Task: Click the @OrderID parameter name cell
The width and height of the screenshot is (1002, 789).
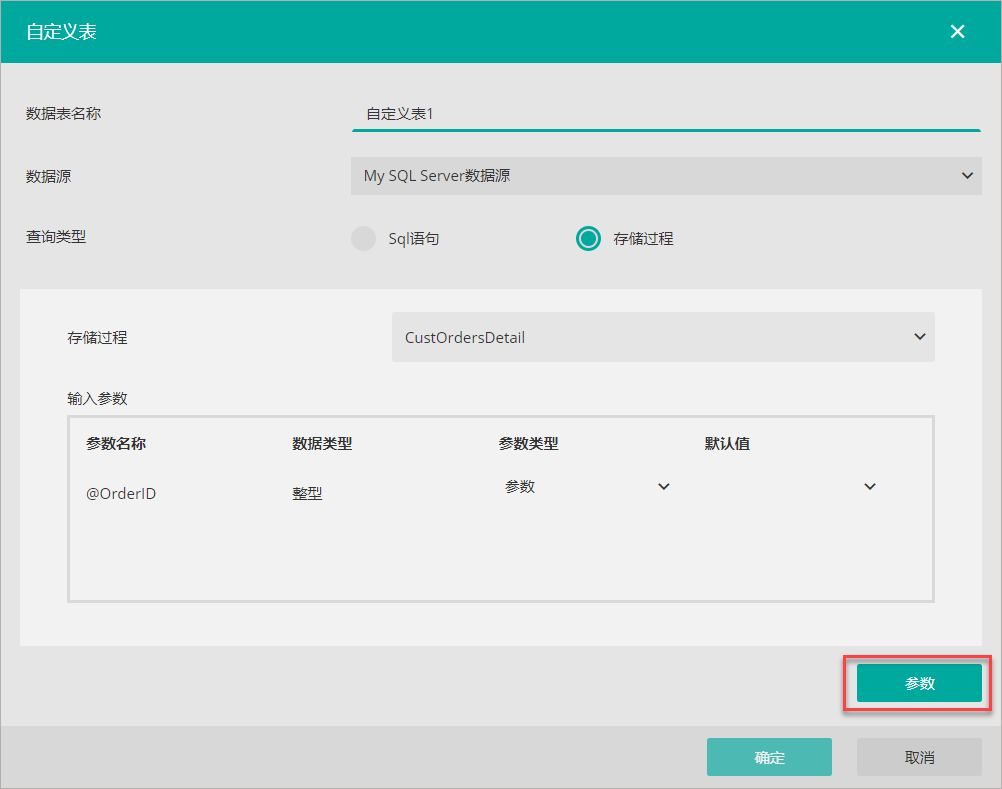Action: [x=121, y=493]
